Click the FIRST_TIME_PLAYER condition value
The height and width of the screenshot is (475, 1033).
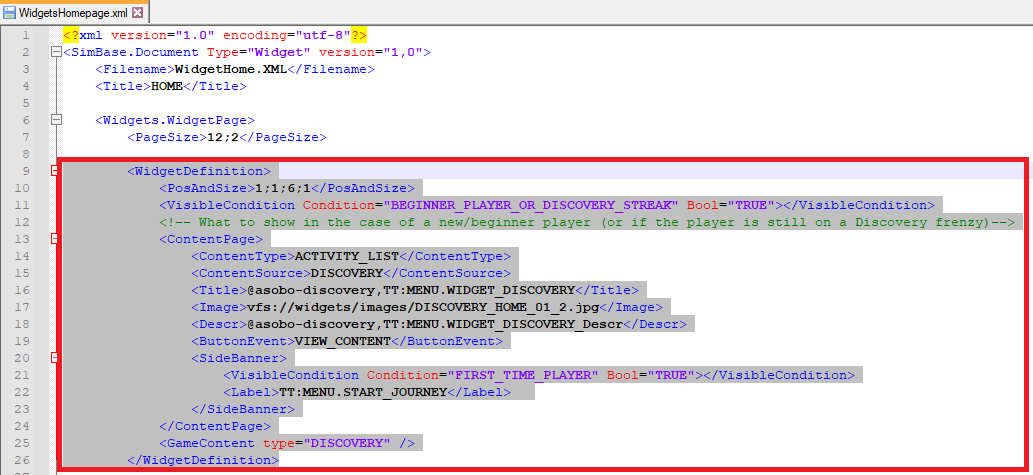523,375
